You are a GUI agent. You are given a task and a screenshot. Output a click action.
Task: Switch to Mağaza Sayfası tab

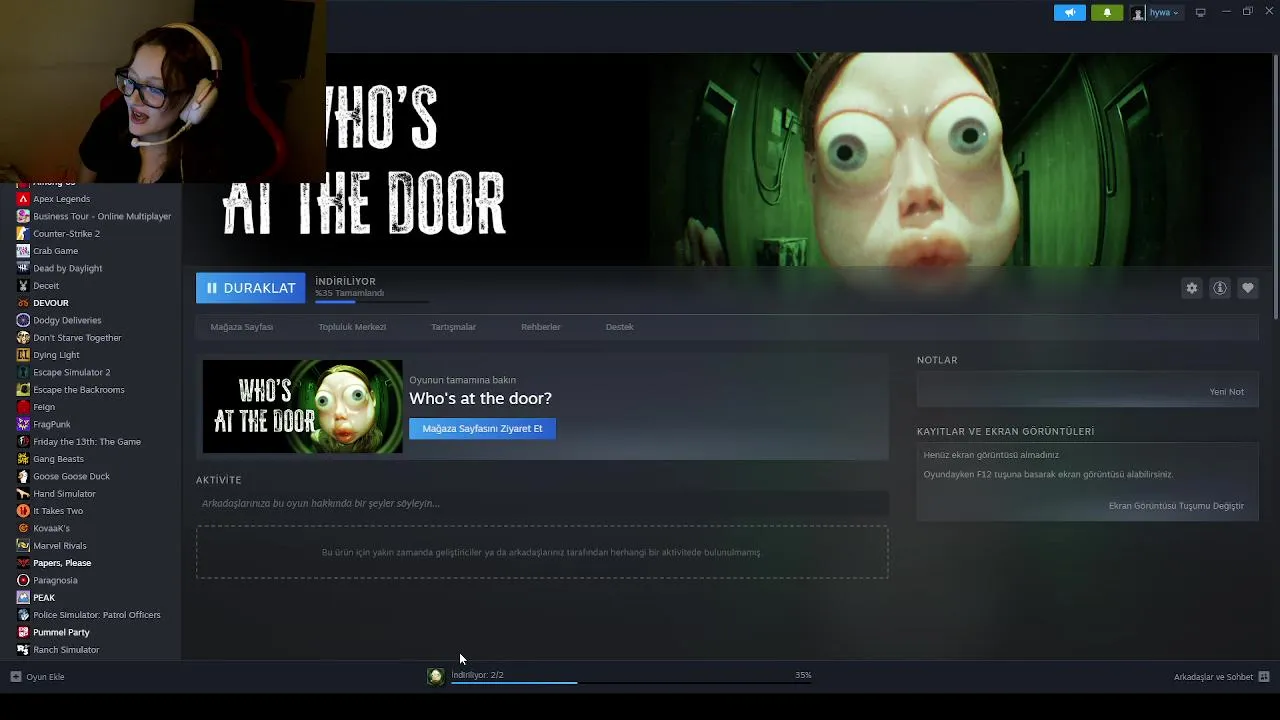pos(242,327)
